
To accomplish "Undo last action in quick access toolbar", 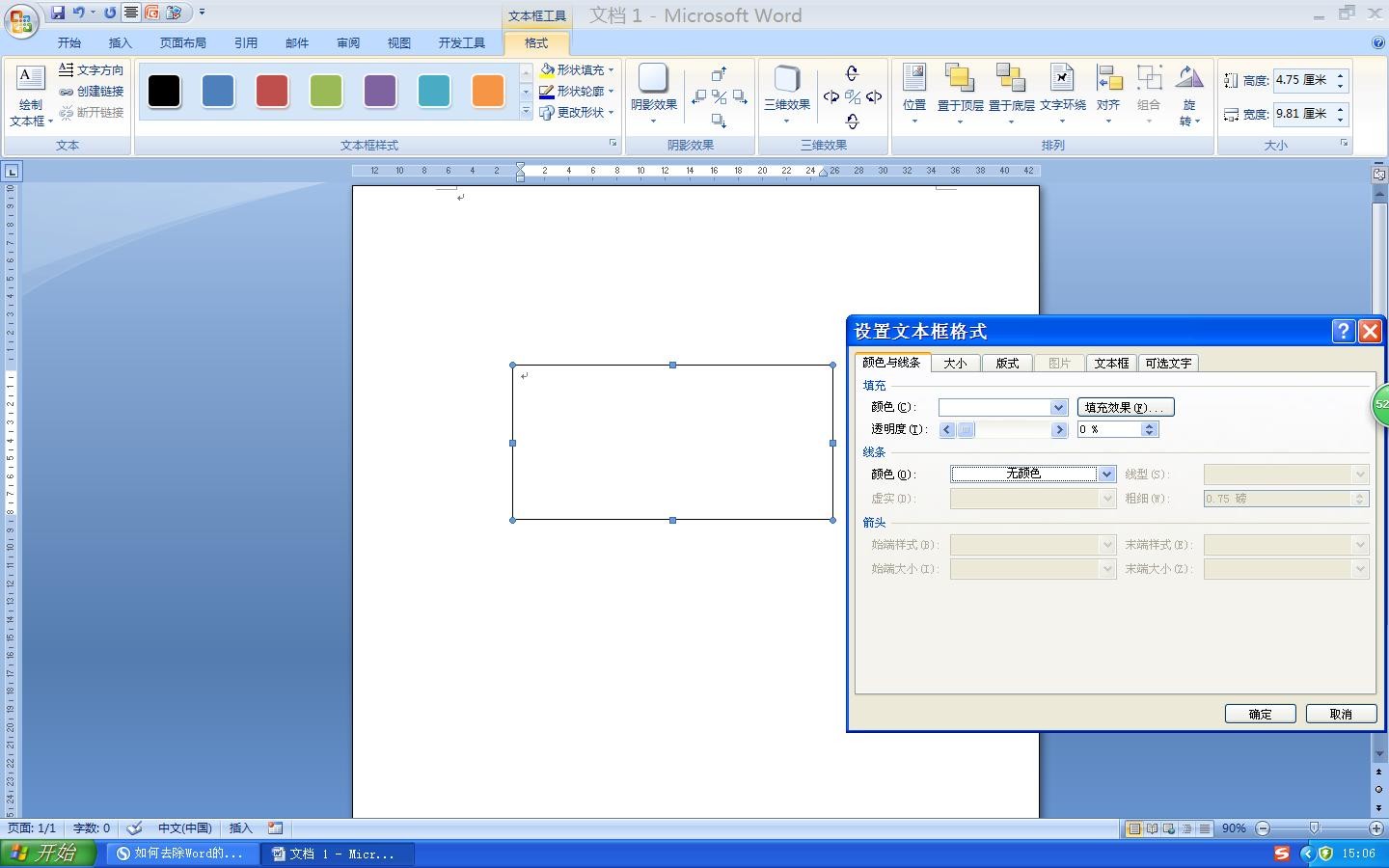I will tap(79, 13).
